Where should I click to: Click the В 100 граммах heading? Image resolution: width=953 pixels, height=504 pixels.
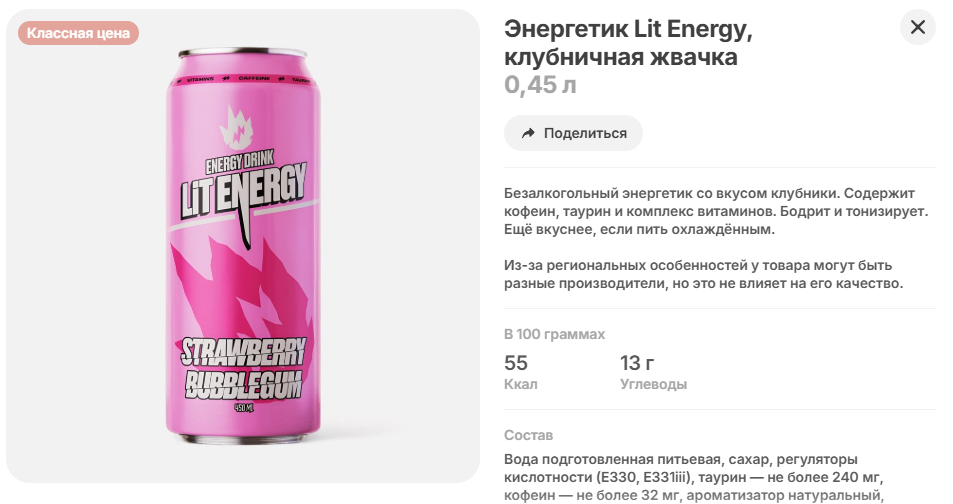[x=554, y=334]
